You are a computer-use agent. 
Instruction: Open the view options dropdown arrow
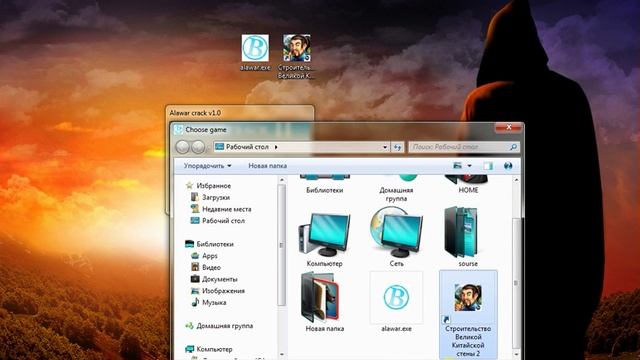point(469,166)
